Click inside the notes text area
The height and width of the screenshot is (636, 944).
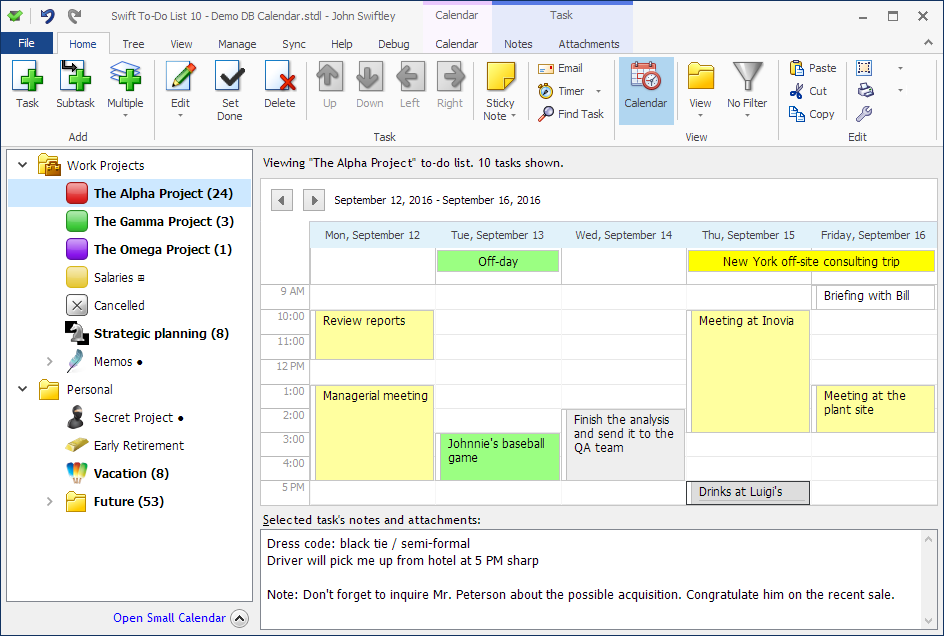591,579
